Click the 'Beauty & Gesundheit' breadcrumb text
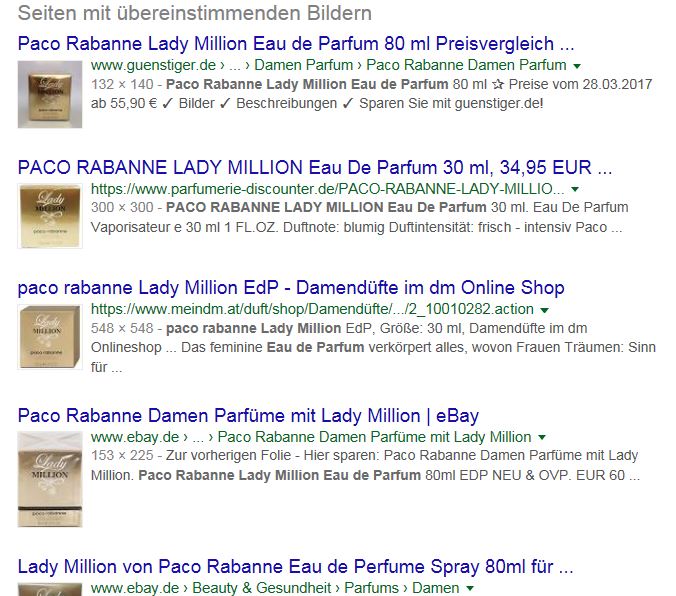The height and width of the screenshot is (596, 676). tap(262, 588)
